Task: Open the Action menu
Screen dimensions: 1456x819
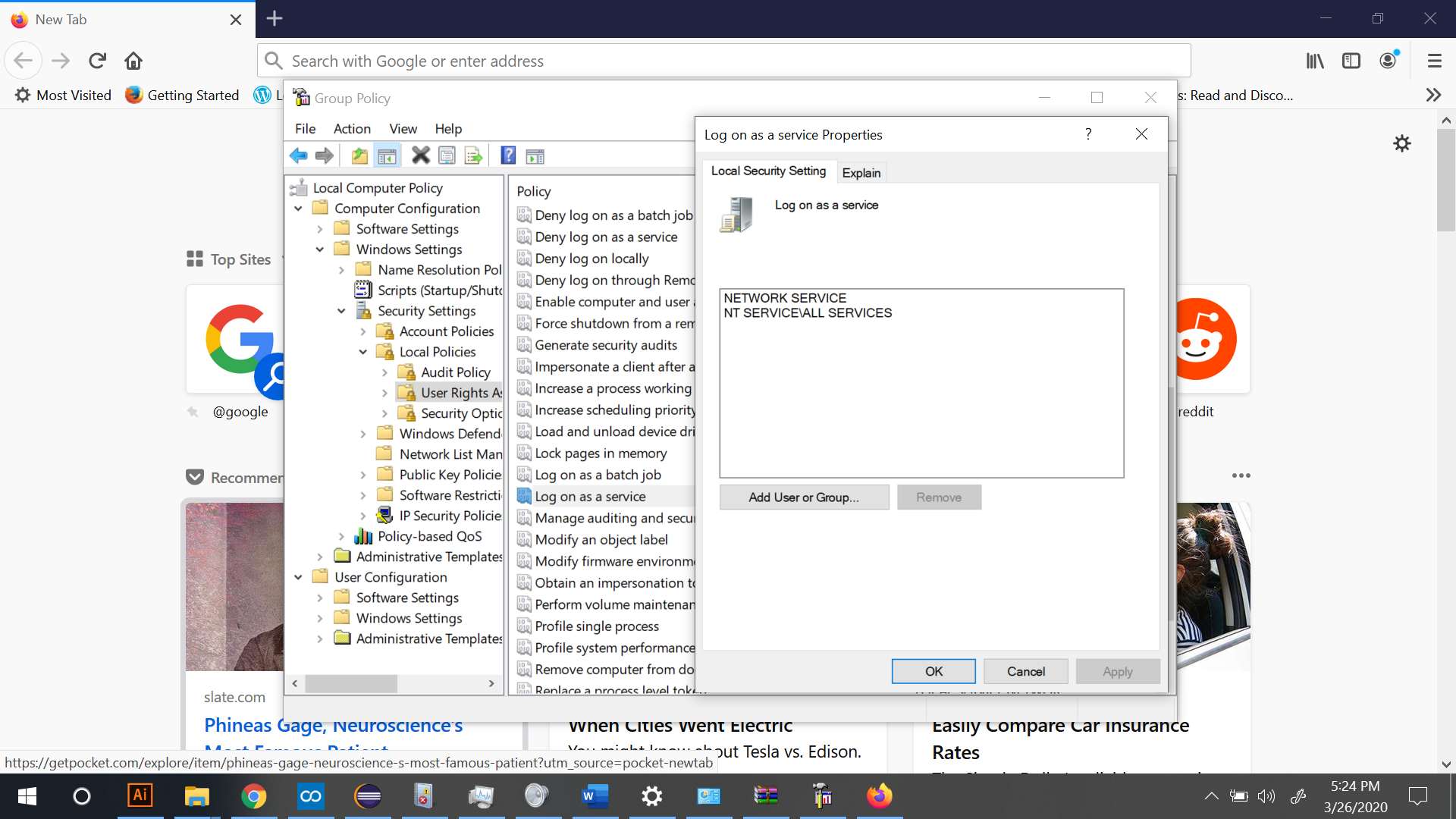Action: click(x=352, y=129)
